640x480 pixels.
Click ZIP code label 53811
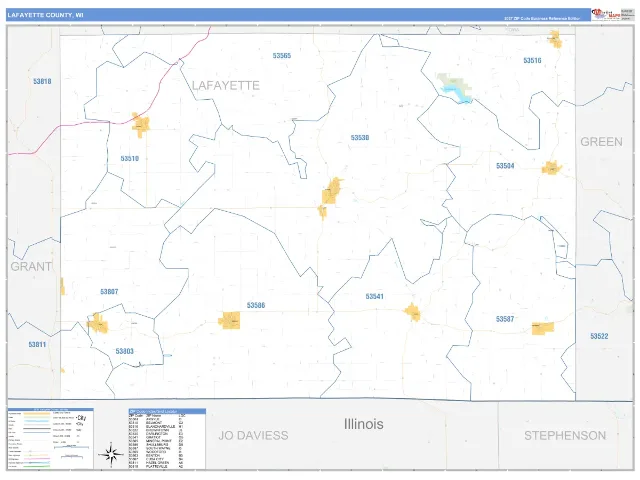point(37,344)
